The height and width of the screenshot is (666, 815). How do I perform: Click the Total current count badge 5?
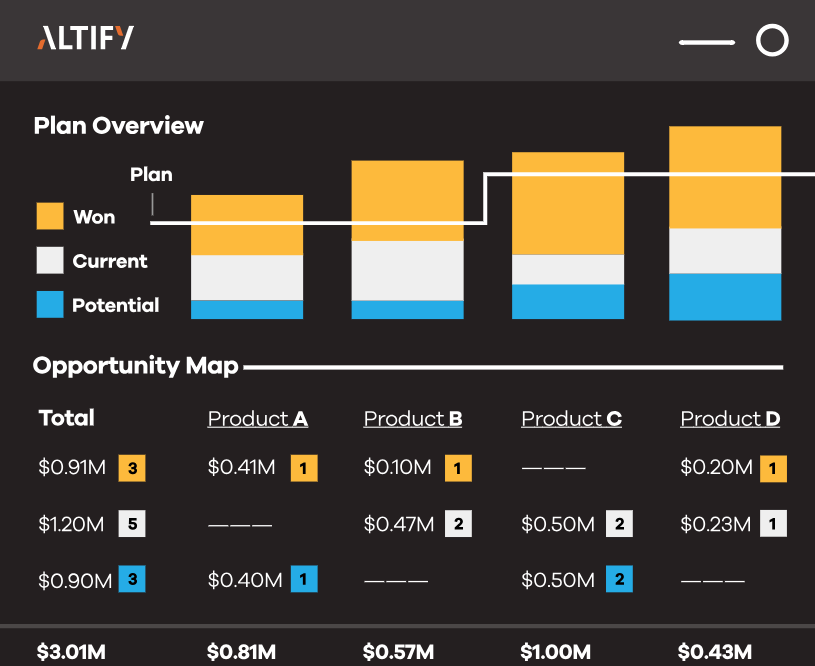(x=132, y=524)
